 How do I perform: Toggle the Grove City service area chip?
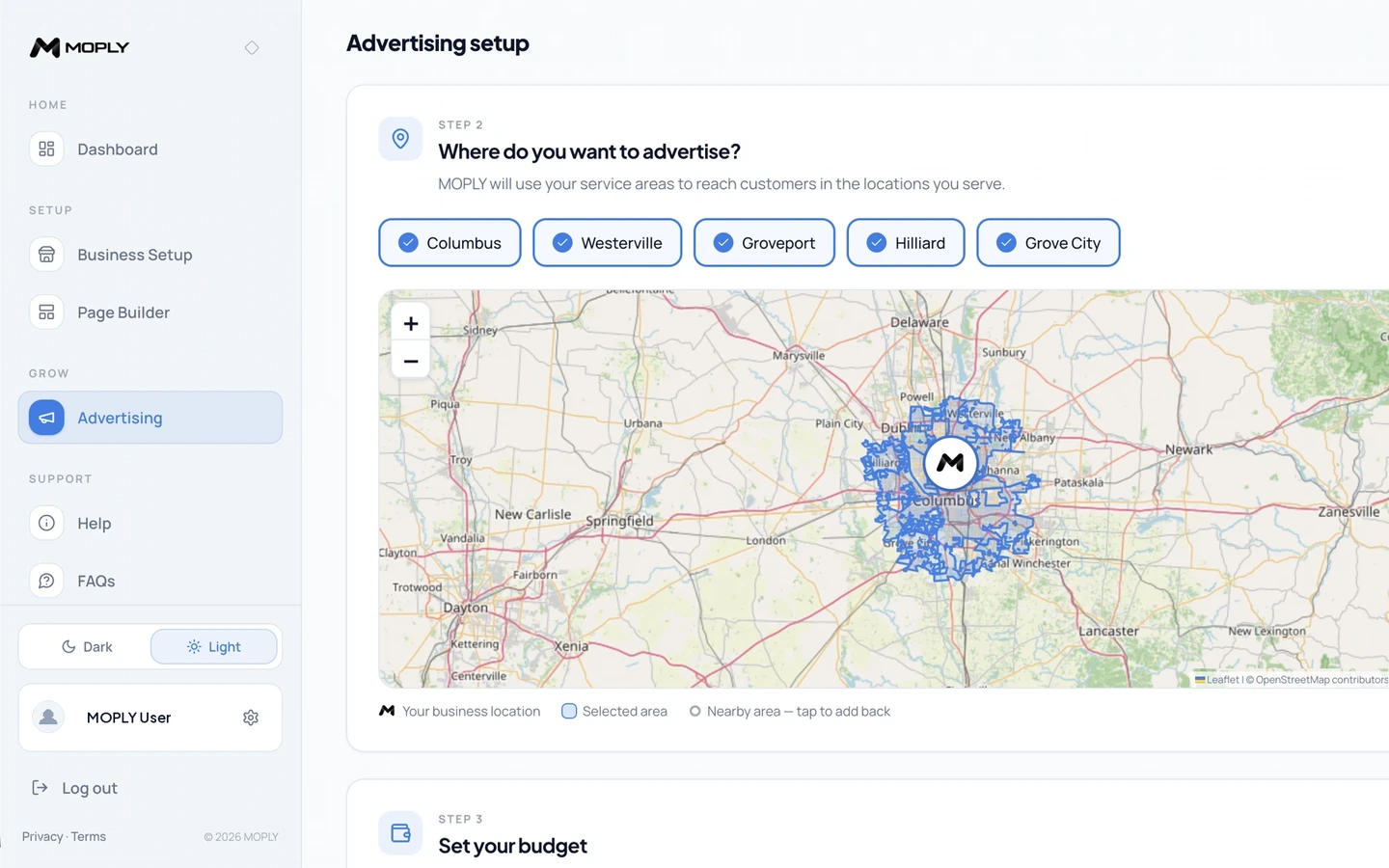1049,243
